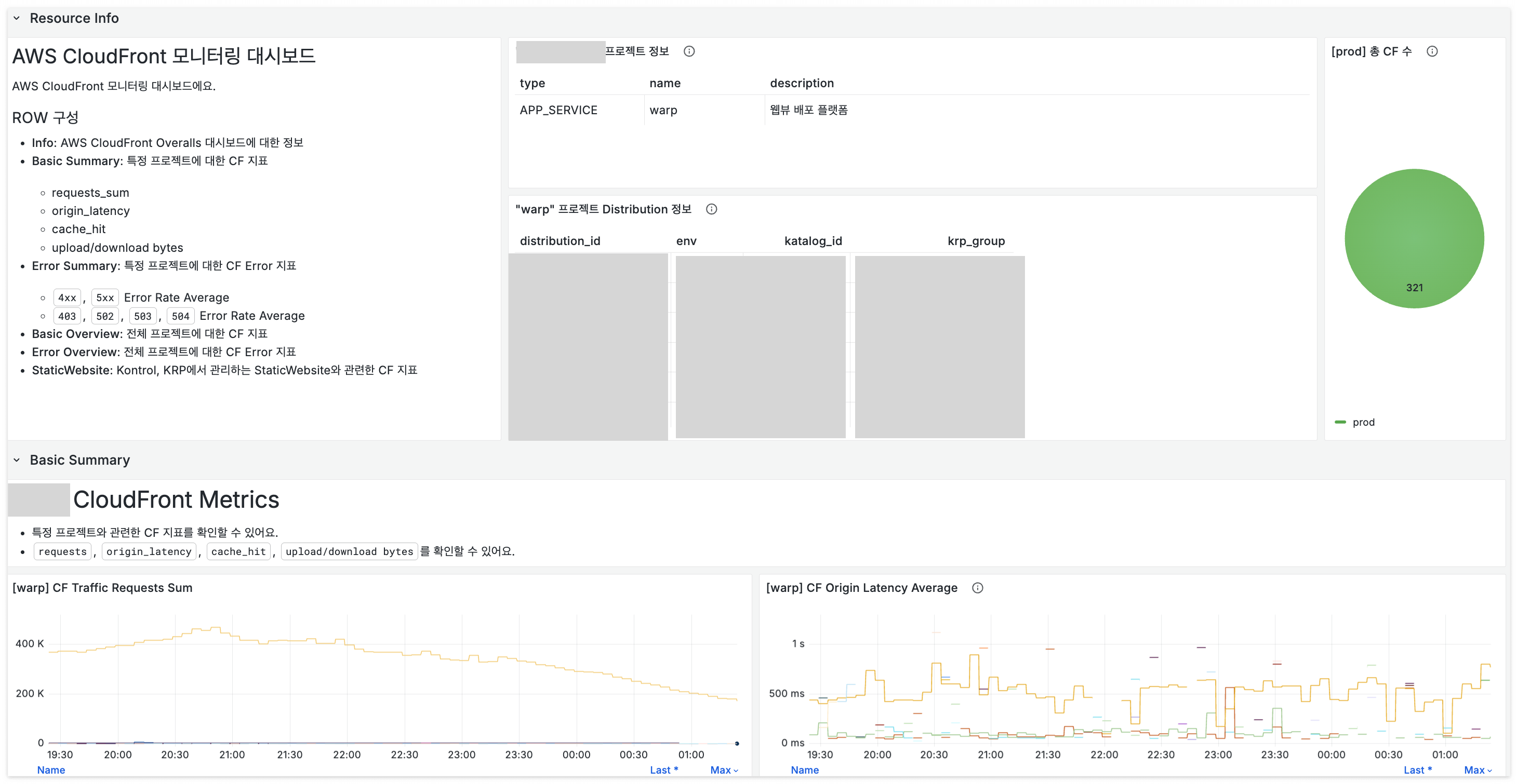Sort Origin Latency legend by Last *
The image size is (1518, 784).
[x=1417, y=770]
